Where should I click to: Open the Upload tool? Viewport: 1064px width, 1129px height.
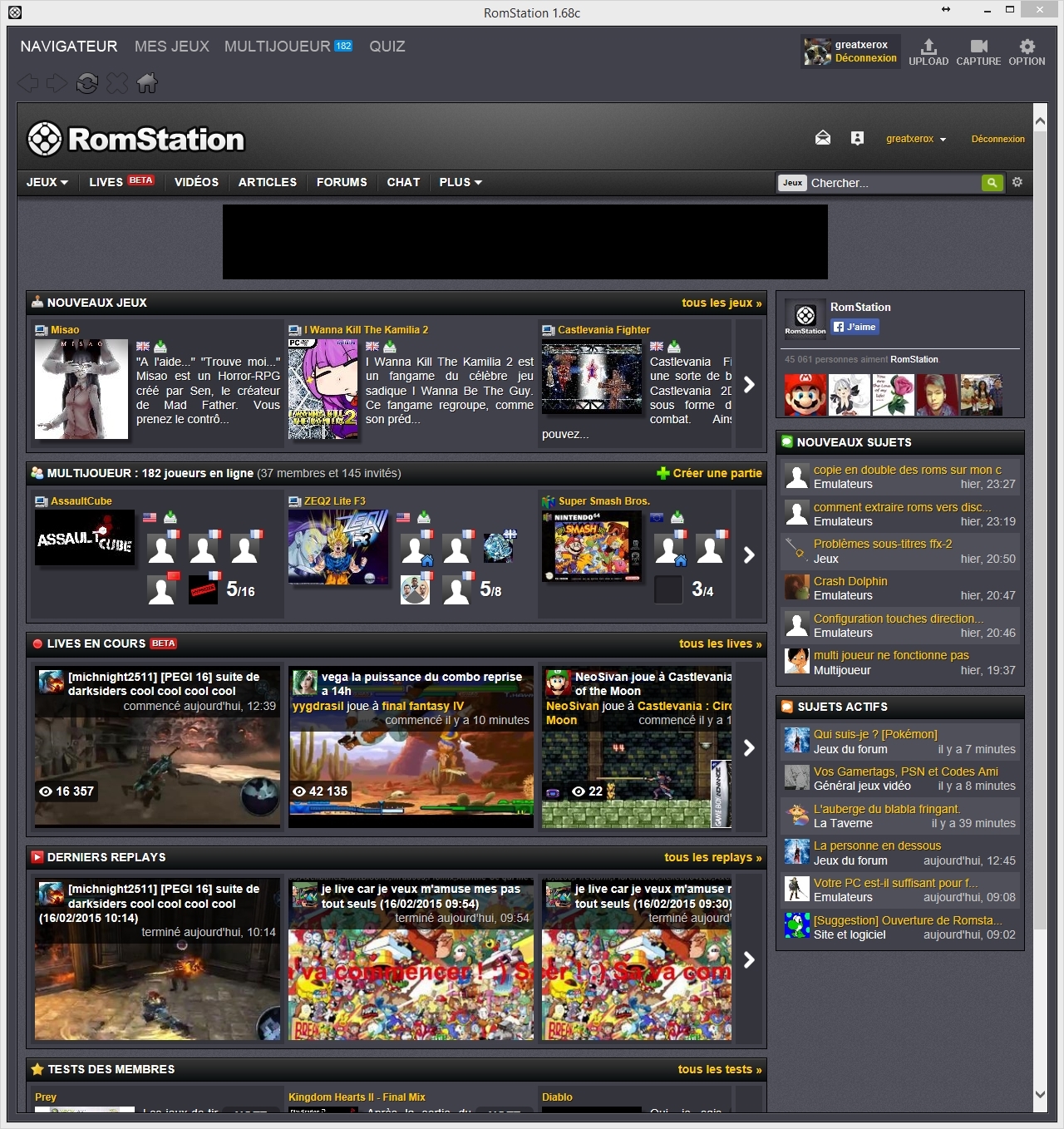click(929, 52)
